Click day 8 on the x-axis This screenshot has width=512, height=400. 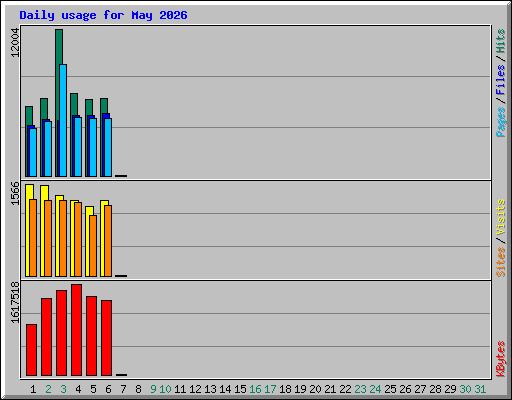tap(138, 389)
